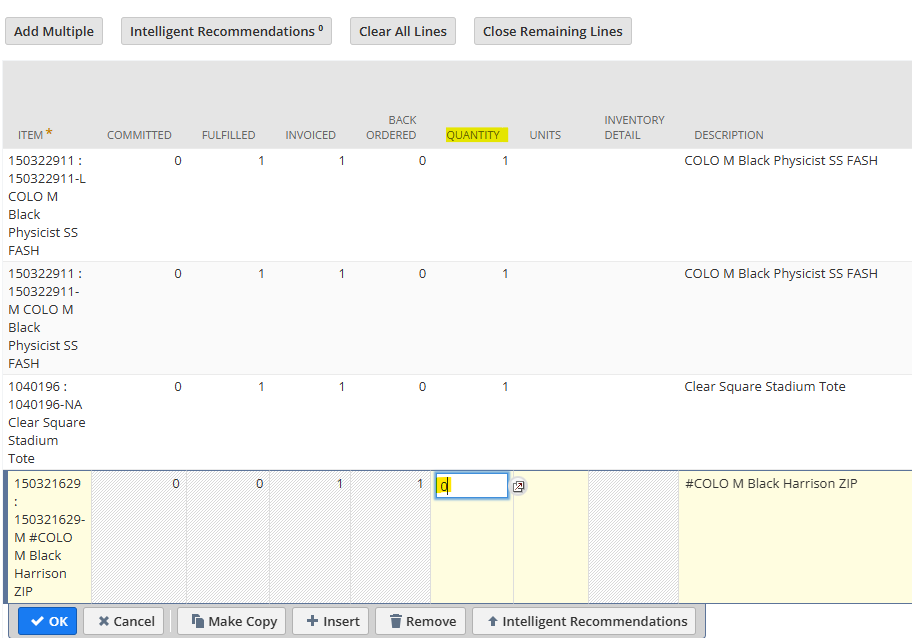Image resolution: width=912 pixels, height=638 pixels.
Task: Confirm the line with OK
Action: pyautogui.click(x=48, y=621)
